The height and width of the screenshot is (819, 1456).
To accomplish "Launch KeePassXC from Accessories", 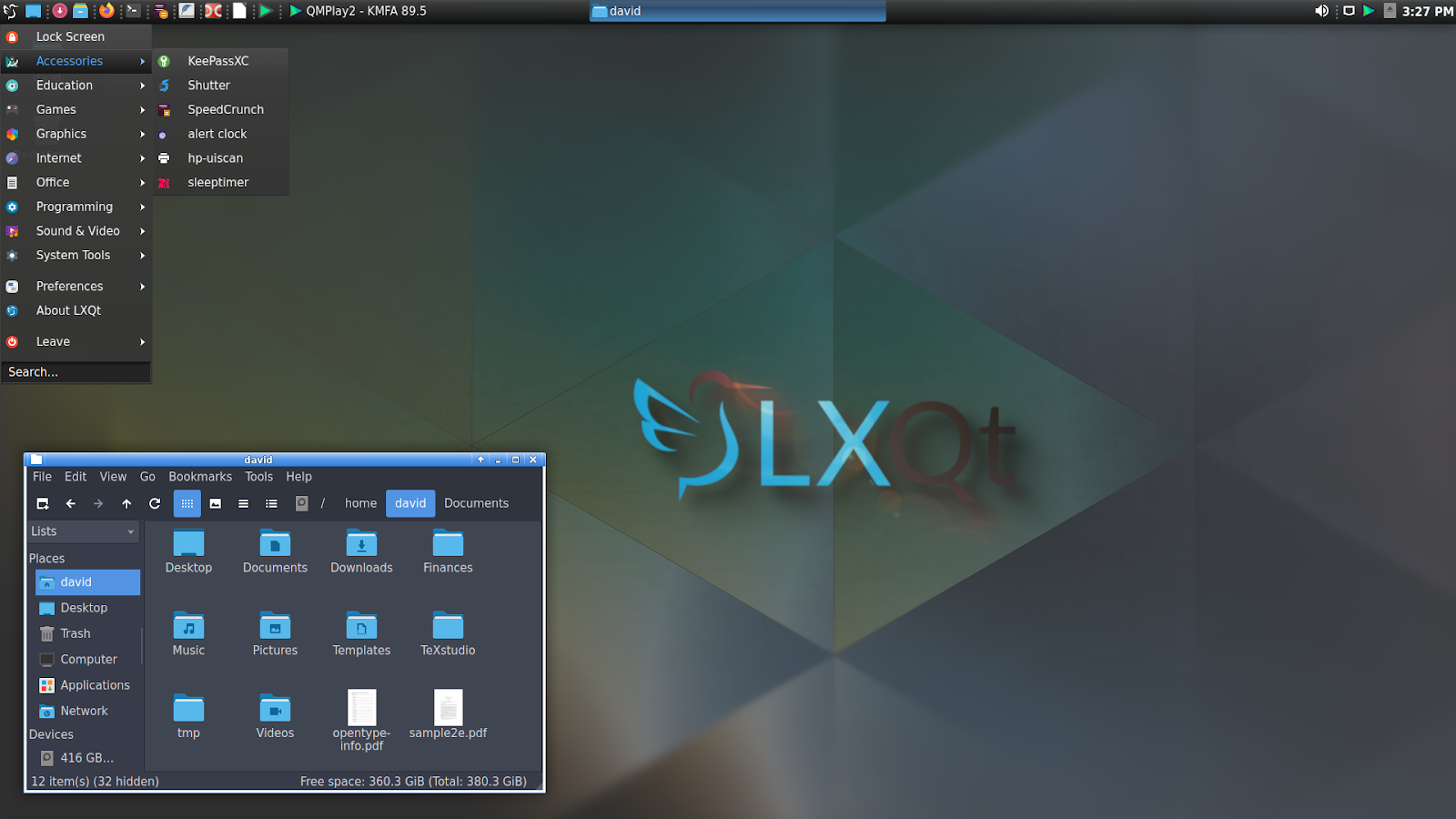I will (x=220, y=61).
